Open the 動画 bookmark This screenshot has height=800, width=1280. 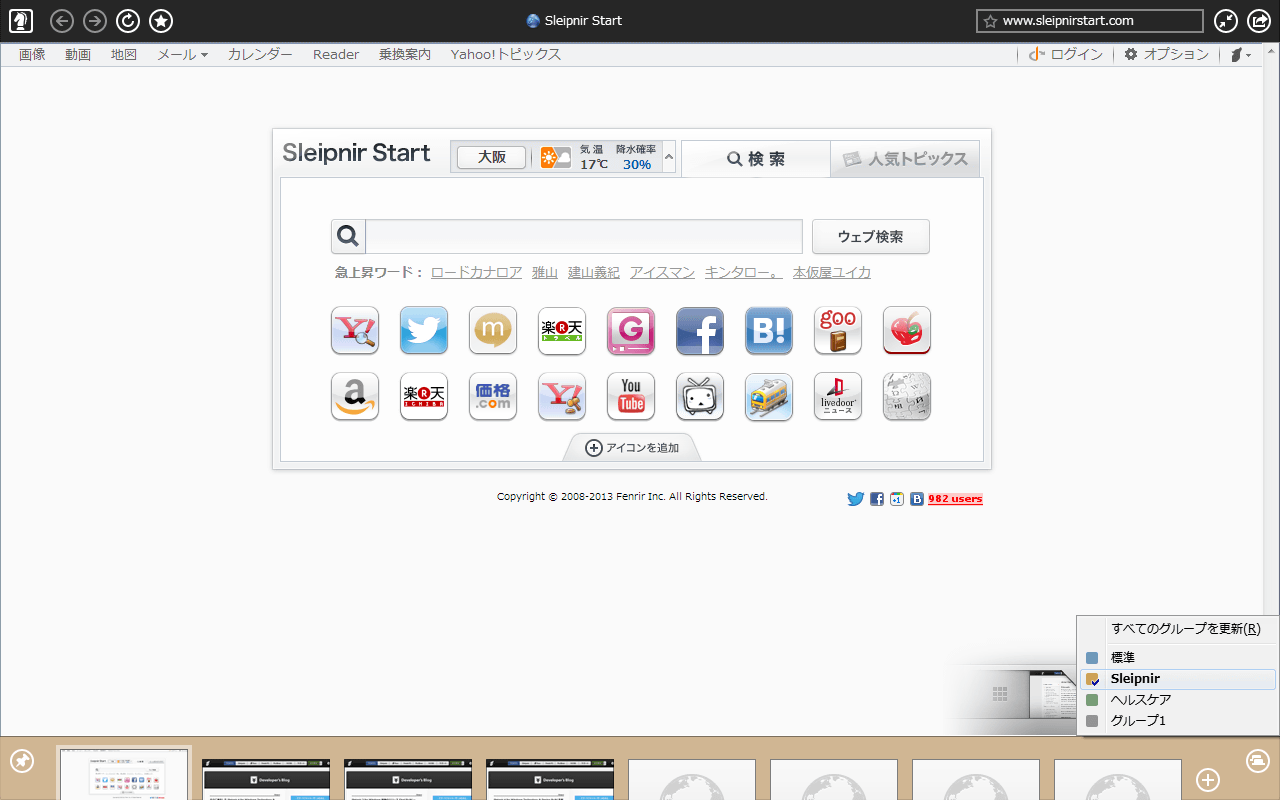78,55
